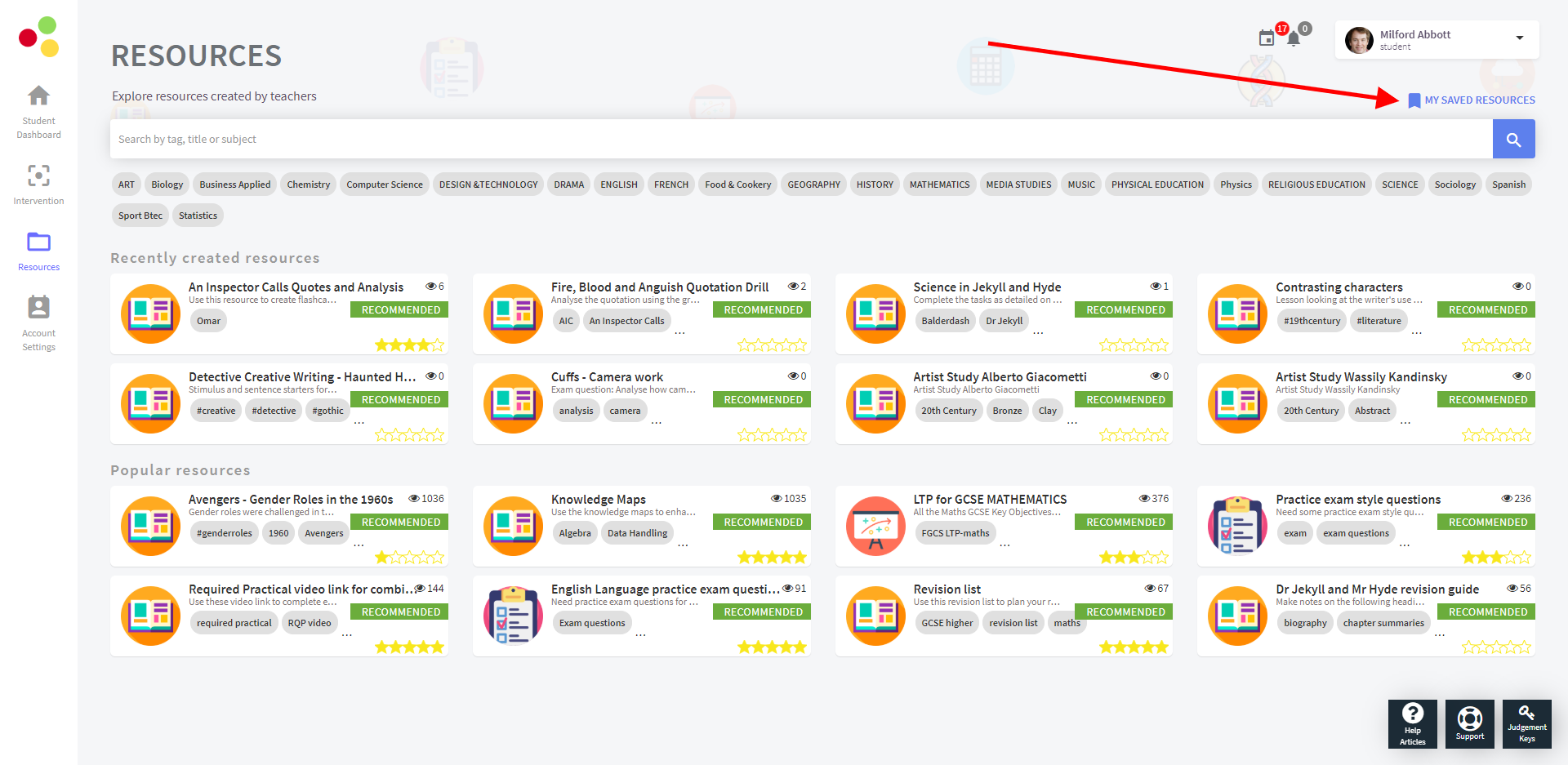
Task: Select the MATHEMATICS subject filter
Action: tap(939, 185)
